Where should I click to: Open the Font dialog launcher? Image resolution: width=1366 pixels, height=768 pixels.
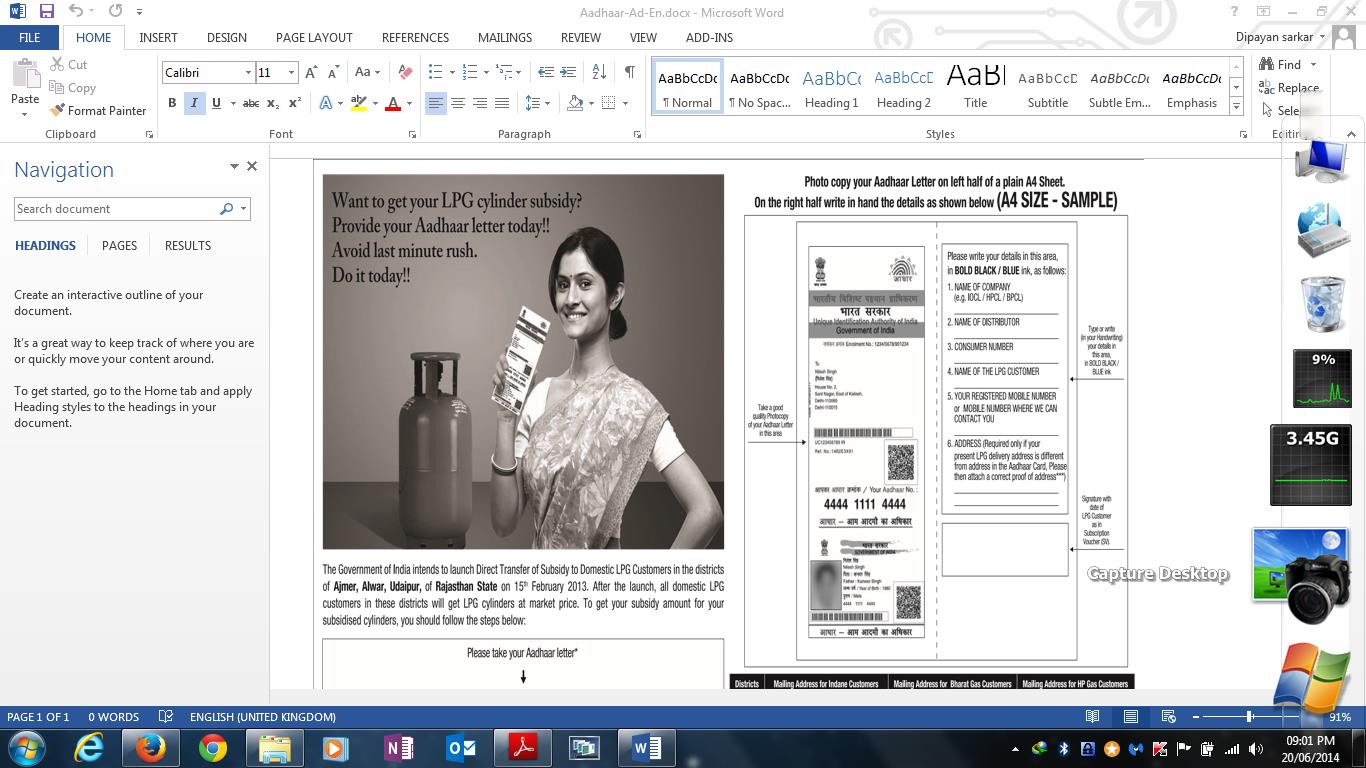point(412,134)
